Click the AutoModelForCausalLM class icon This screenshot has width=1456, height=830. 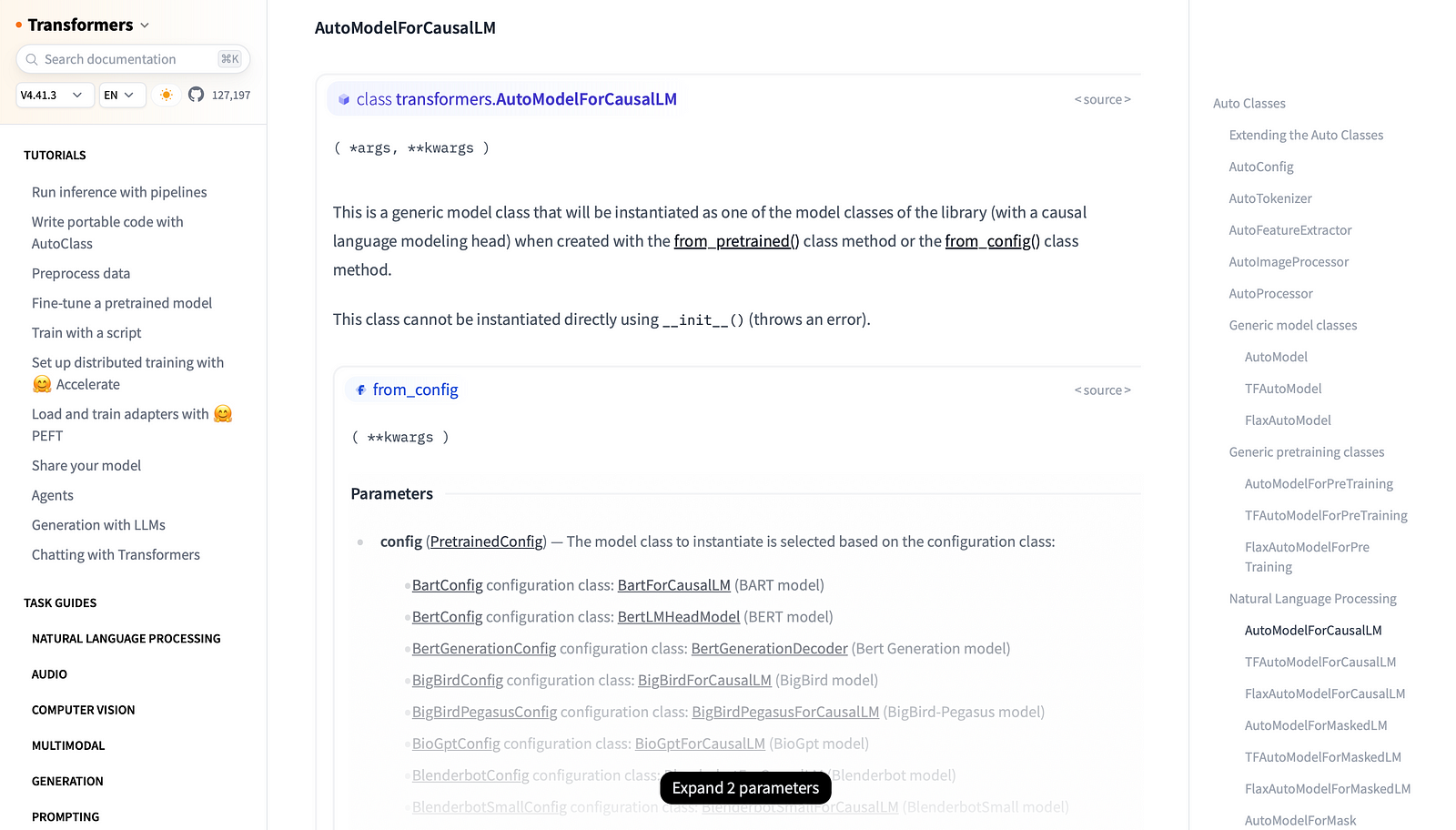point(344,100)
